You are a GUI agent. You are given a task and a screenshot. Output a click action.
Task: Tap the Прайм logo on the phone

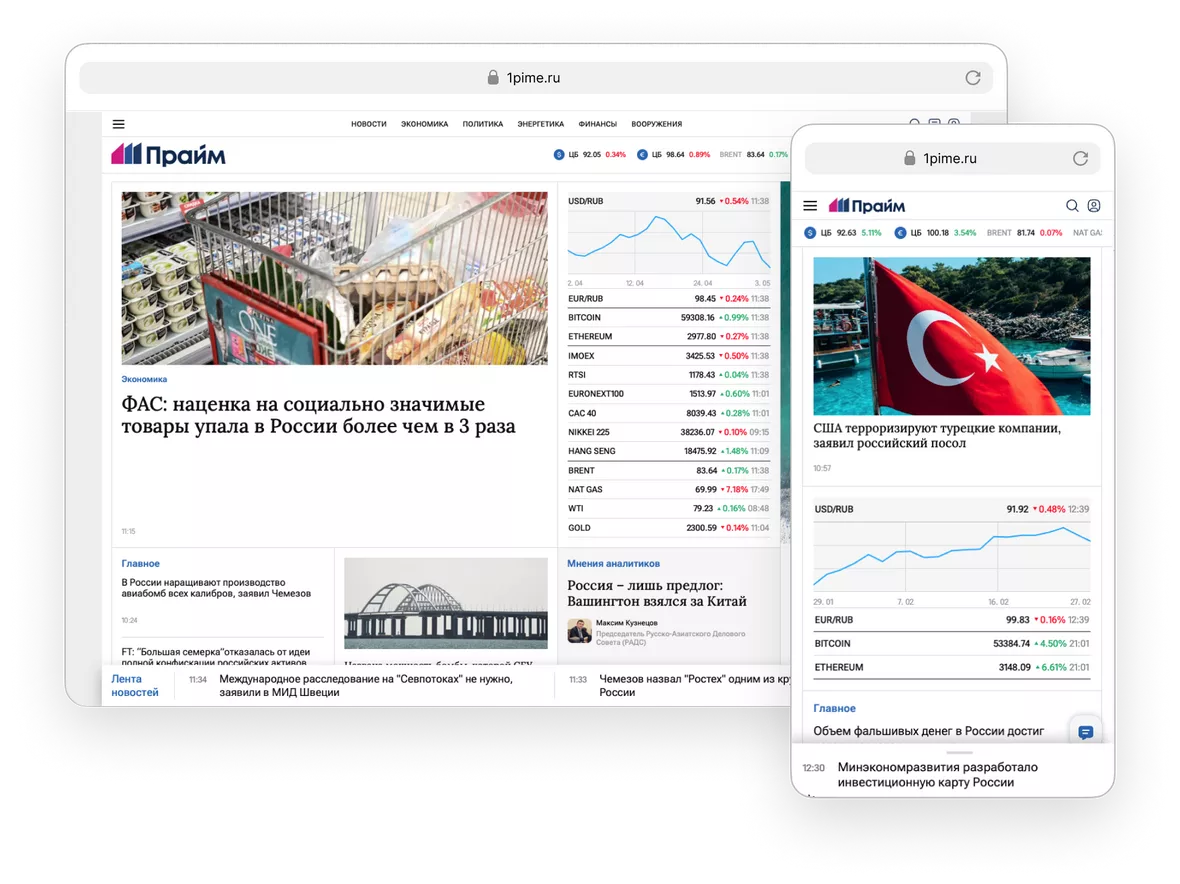(866, 205)
